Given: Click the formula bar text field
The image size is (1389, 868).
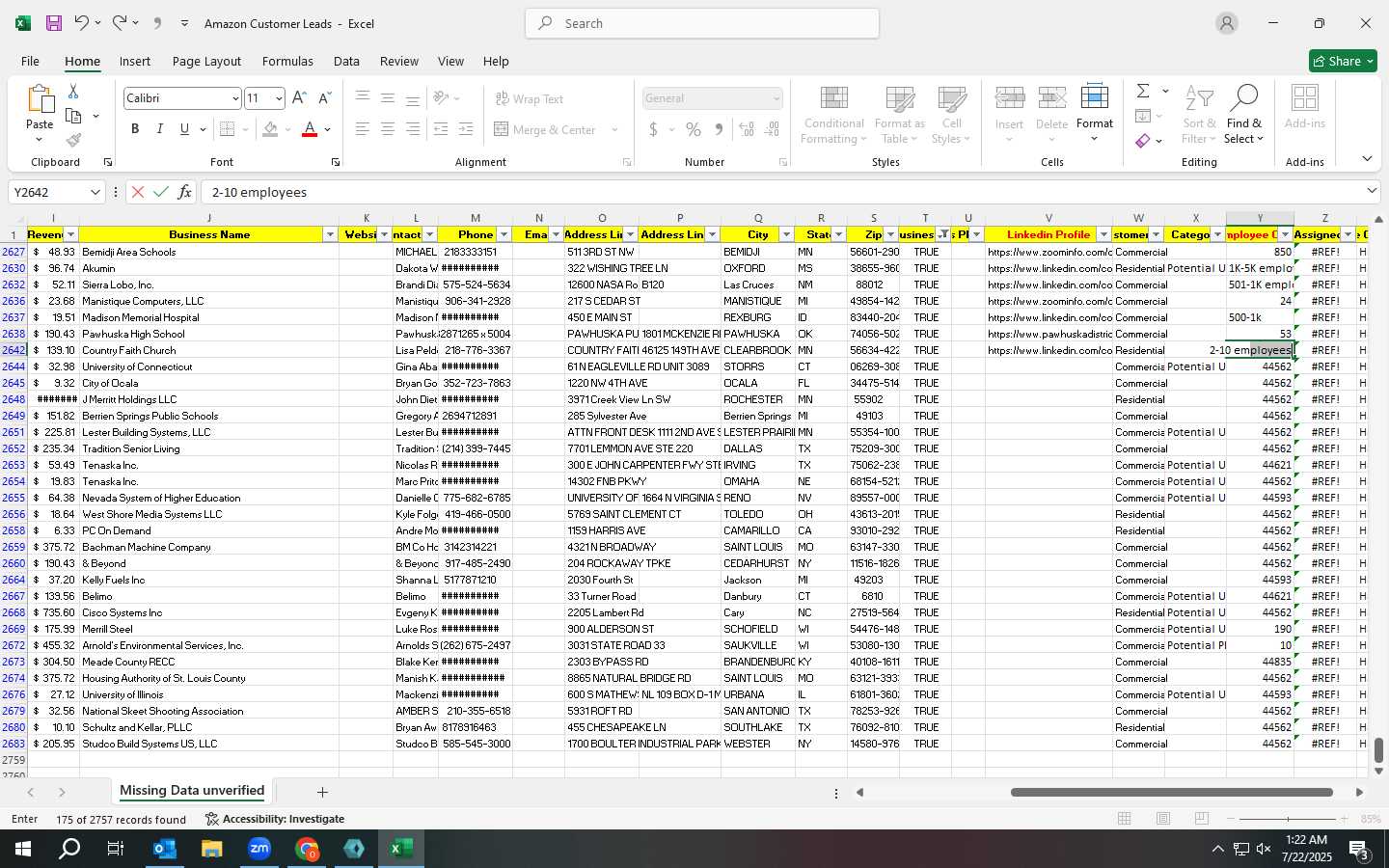Looking at the screenshot, I should [781, 192].
